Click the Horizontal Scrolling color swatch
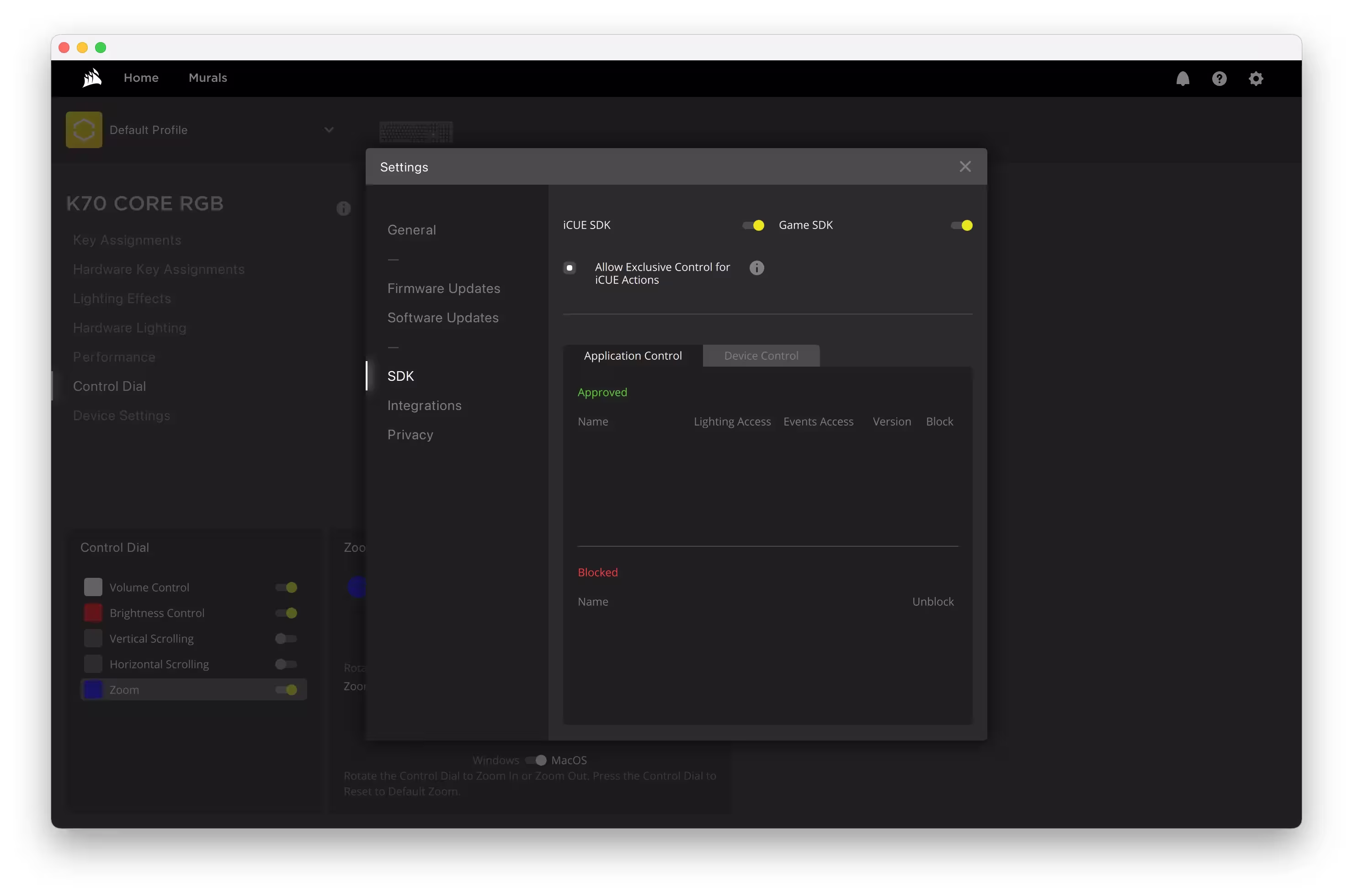Image resolution: width=1353 pixels, height=896 pixels. click(x=93, y=664)
